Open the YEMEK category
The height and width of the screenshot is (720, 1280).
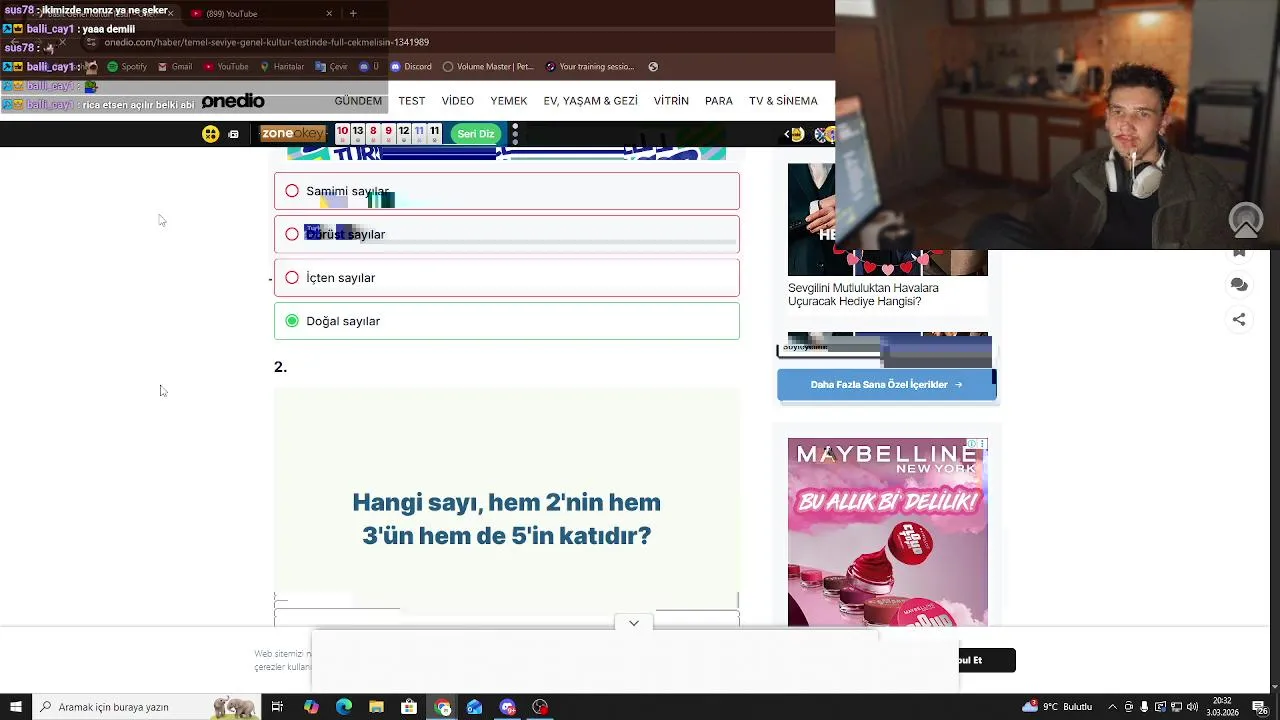click(509, 101)
